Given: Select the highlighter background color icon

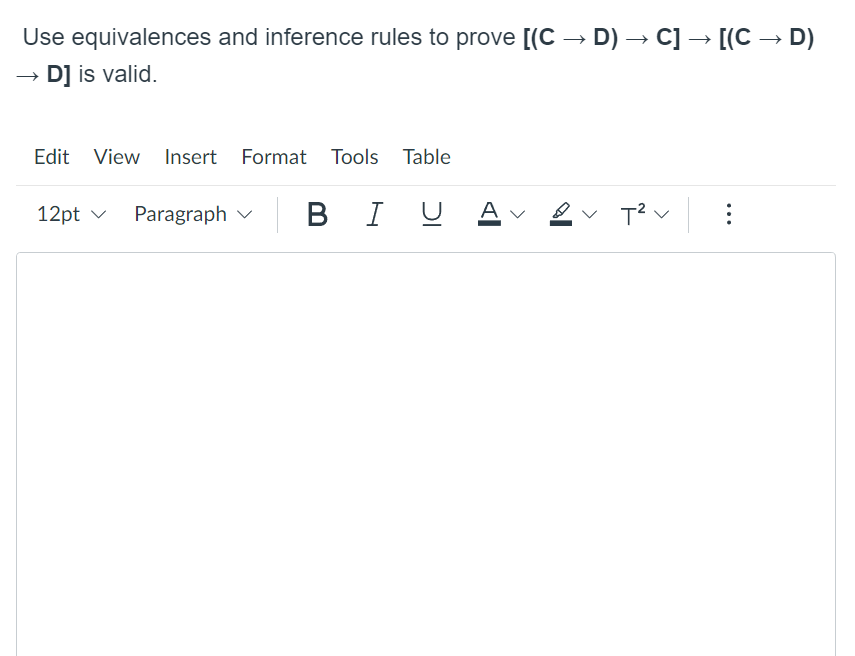Looking at the screenshot, I should [x=561, y=213].
